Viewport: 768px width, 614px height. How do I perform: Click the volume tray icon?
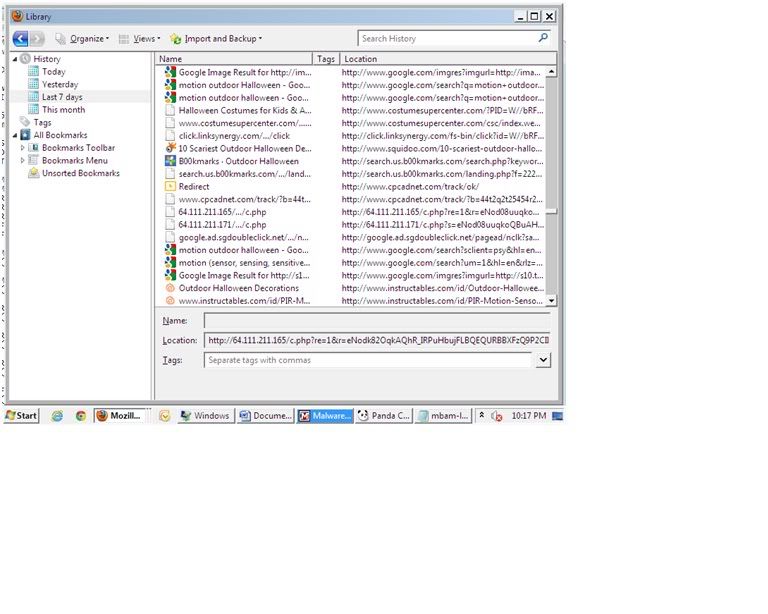coord(497,416)
